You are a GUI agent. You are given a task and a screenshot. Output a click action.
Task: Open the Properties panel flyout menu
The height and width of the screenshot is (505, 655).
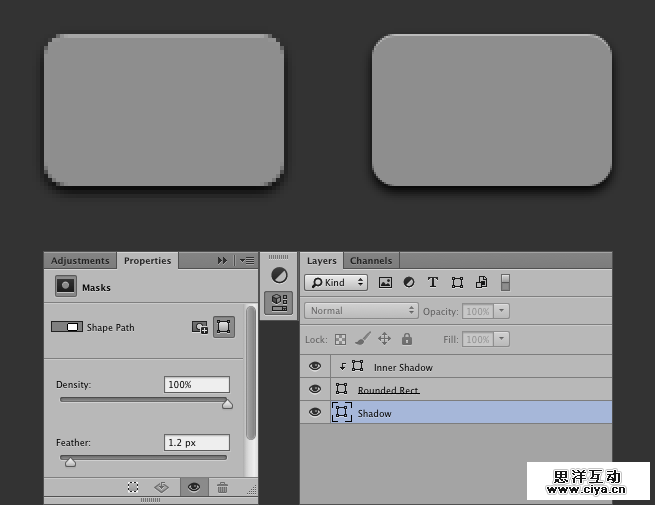247,260
